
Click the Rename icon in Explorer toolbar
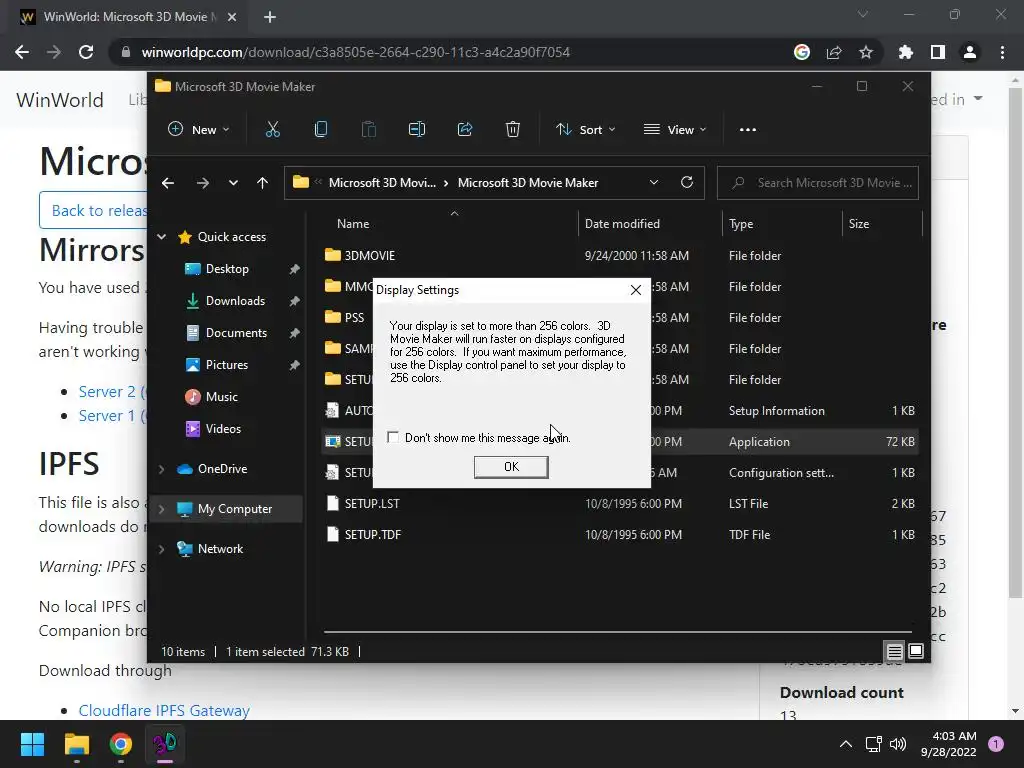coord(417,129)
